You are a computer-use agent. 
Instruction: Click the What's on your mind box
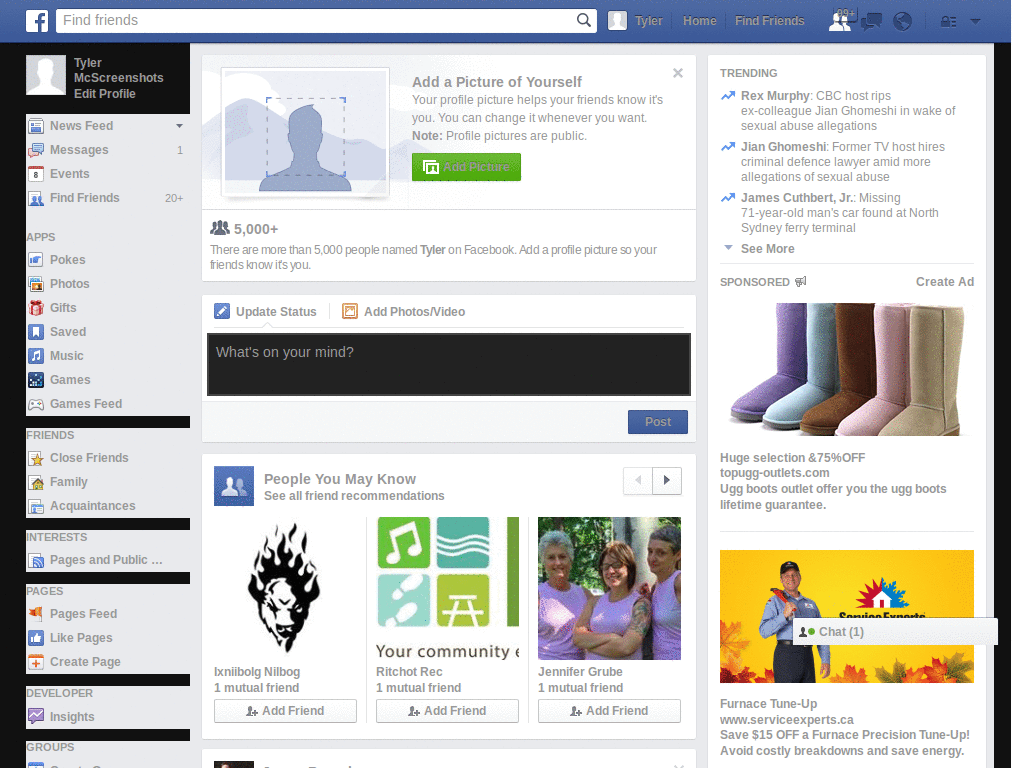(x=449, y=364)
